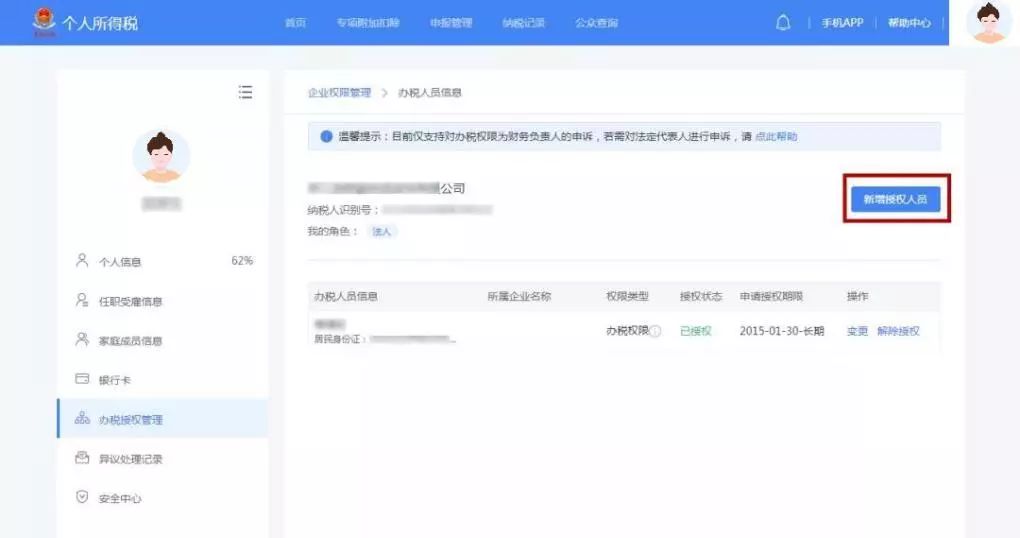Select 办税授权管理 in the sidebar

[x=130, y=420]
